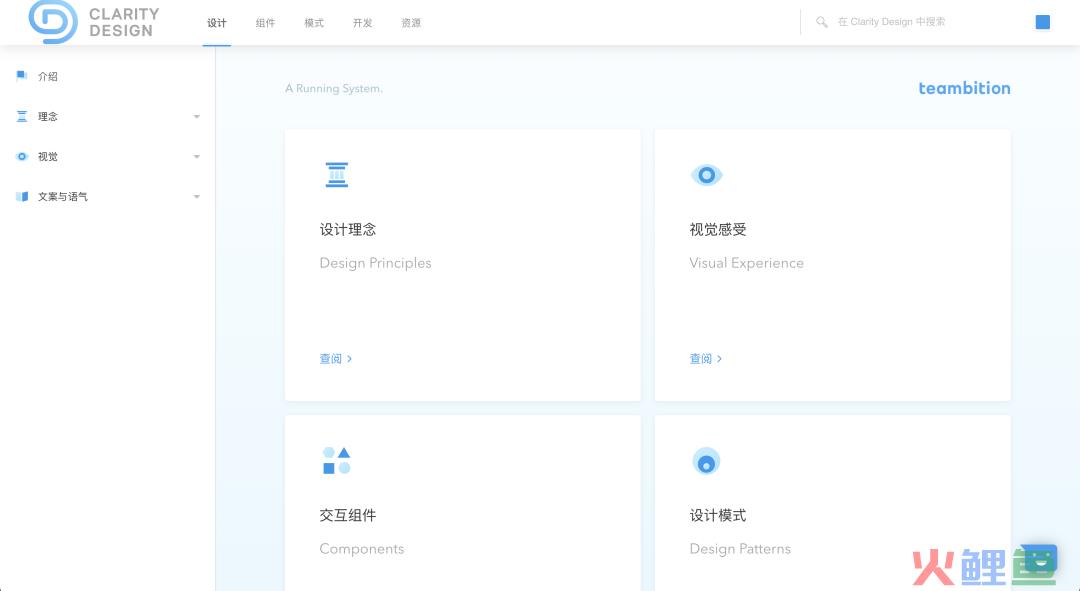Image resolution: width=1080 pixels, height=591 pixels.
Task: Click the CLARITY DESIGN title text
Action: pos(124,22)
